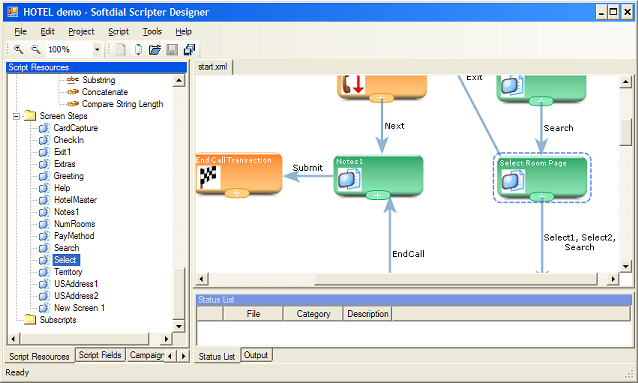Select the PayMethod screen step

[x=74, y=236]
